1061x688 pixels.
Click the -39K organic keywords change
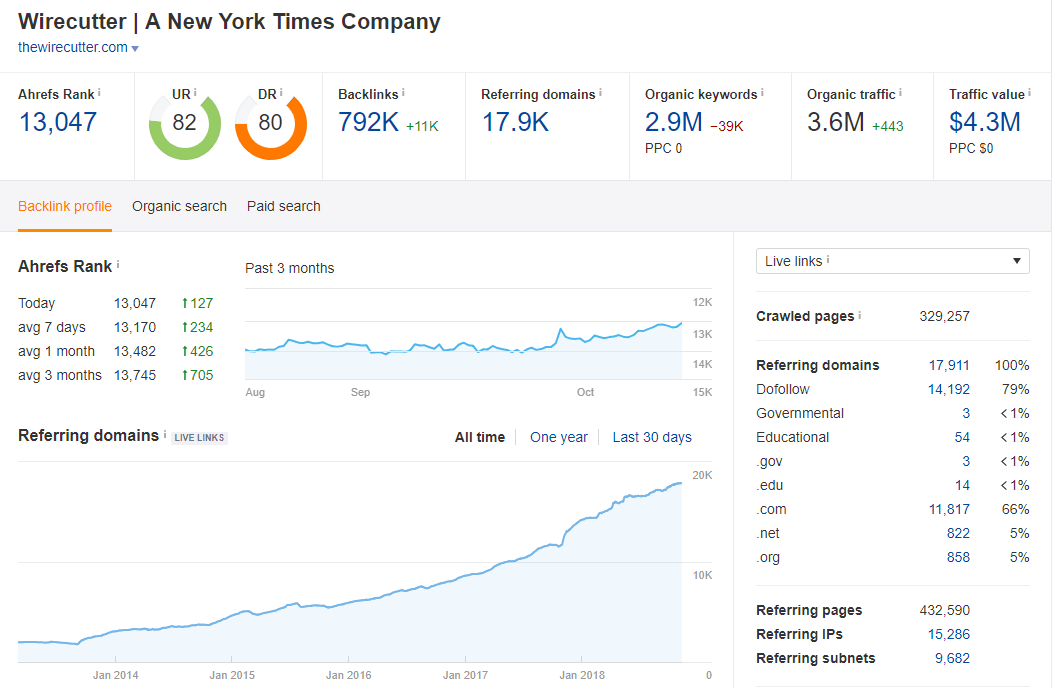pyautogui.click(x=727, y=126)
